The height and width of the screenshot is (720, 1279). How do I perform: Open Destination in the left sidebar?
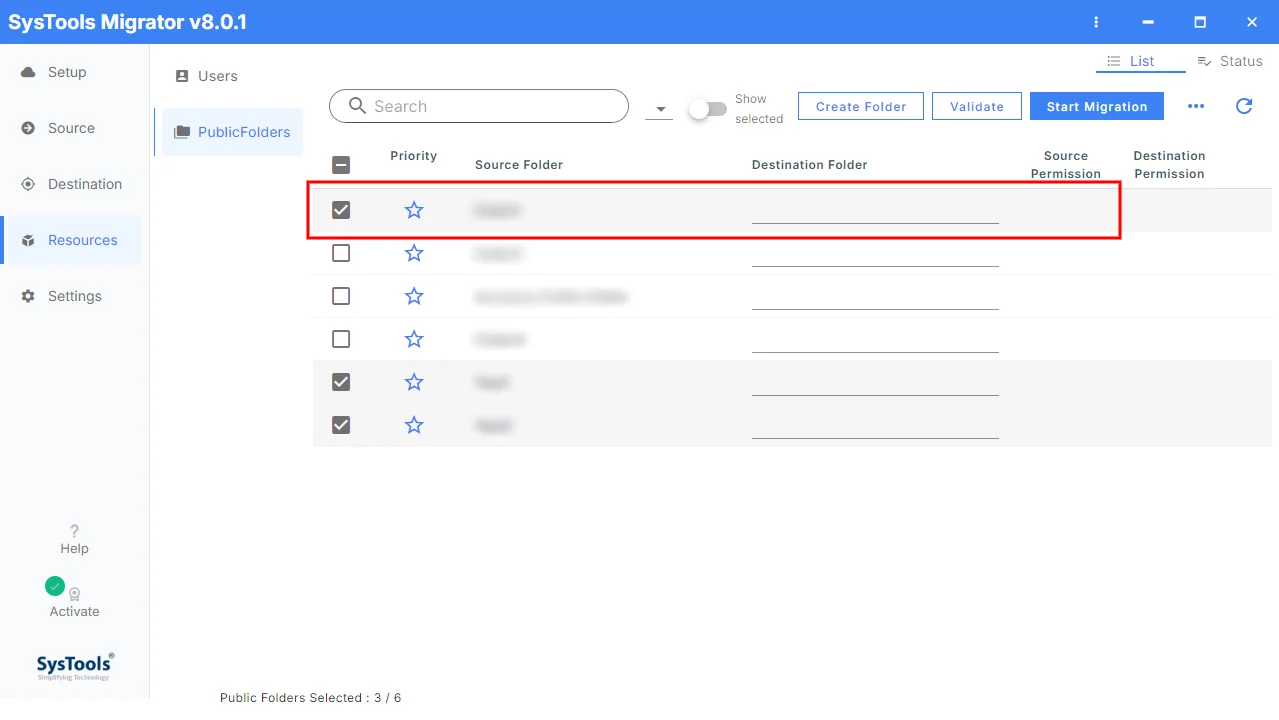(x=85, y=184)
